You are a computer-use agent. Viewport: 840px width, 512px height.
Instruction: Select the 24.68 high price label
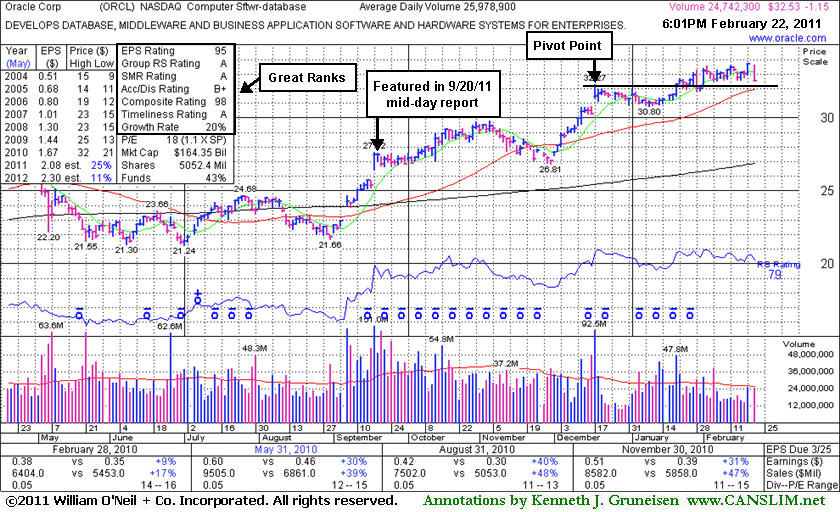245,189
